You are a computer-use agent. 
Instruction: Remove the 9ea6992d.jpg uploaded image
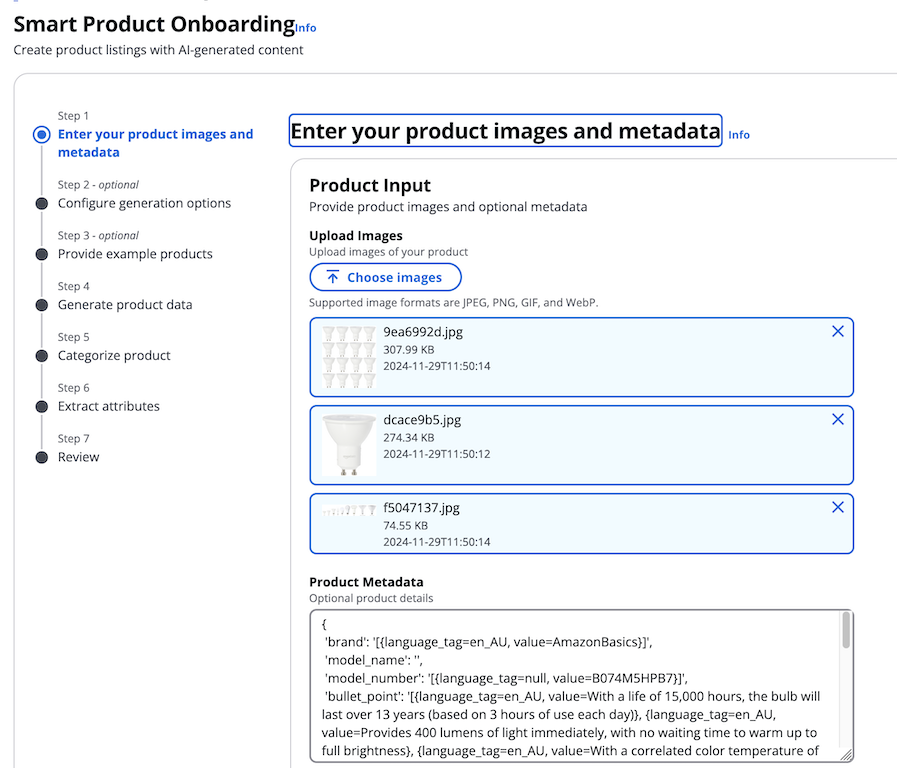pos(838,332)
